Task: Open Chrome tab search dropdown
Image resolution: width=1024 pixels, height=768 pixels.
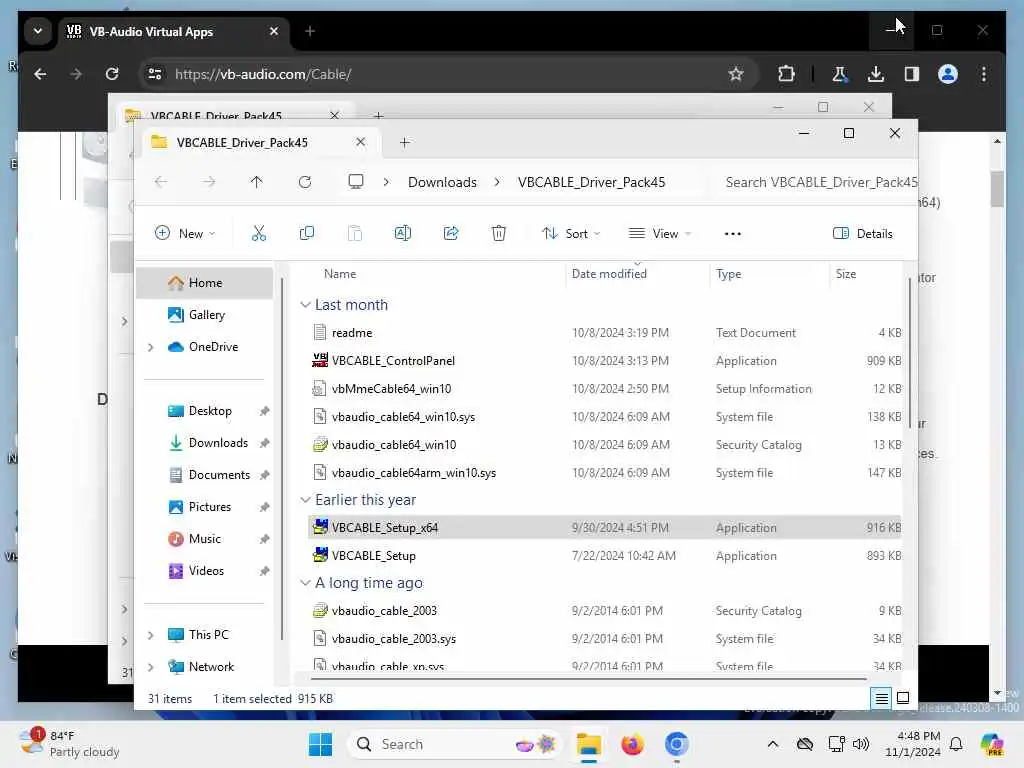Action: pyautogui.click(x=38, y=31)
